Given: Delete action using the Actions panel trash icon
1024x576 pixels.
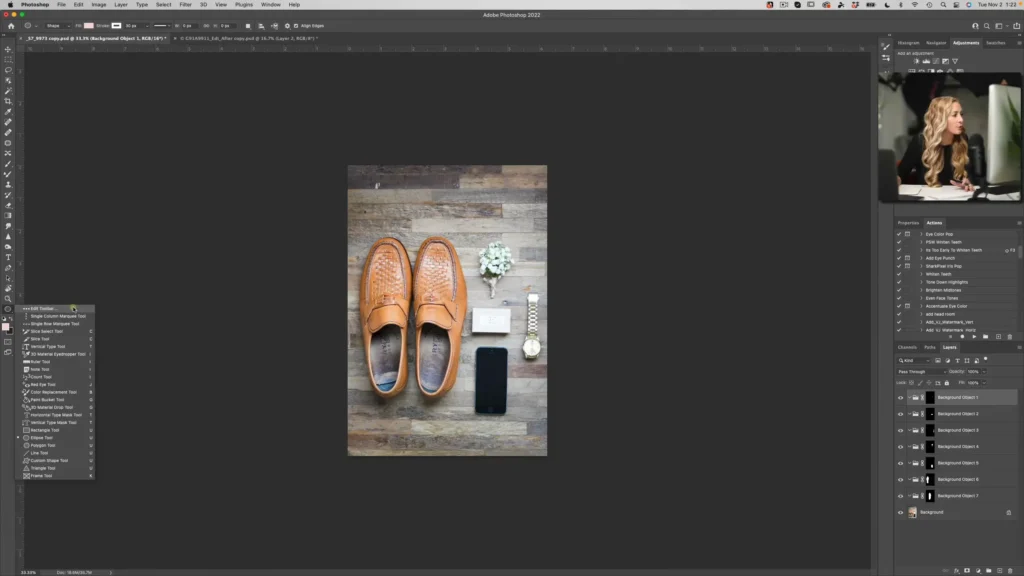Looking at the screenshot, I should (x=1010, y=337).
